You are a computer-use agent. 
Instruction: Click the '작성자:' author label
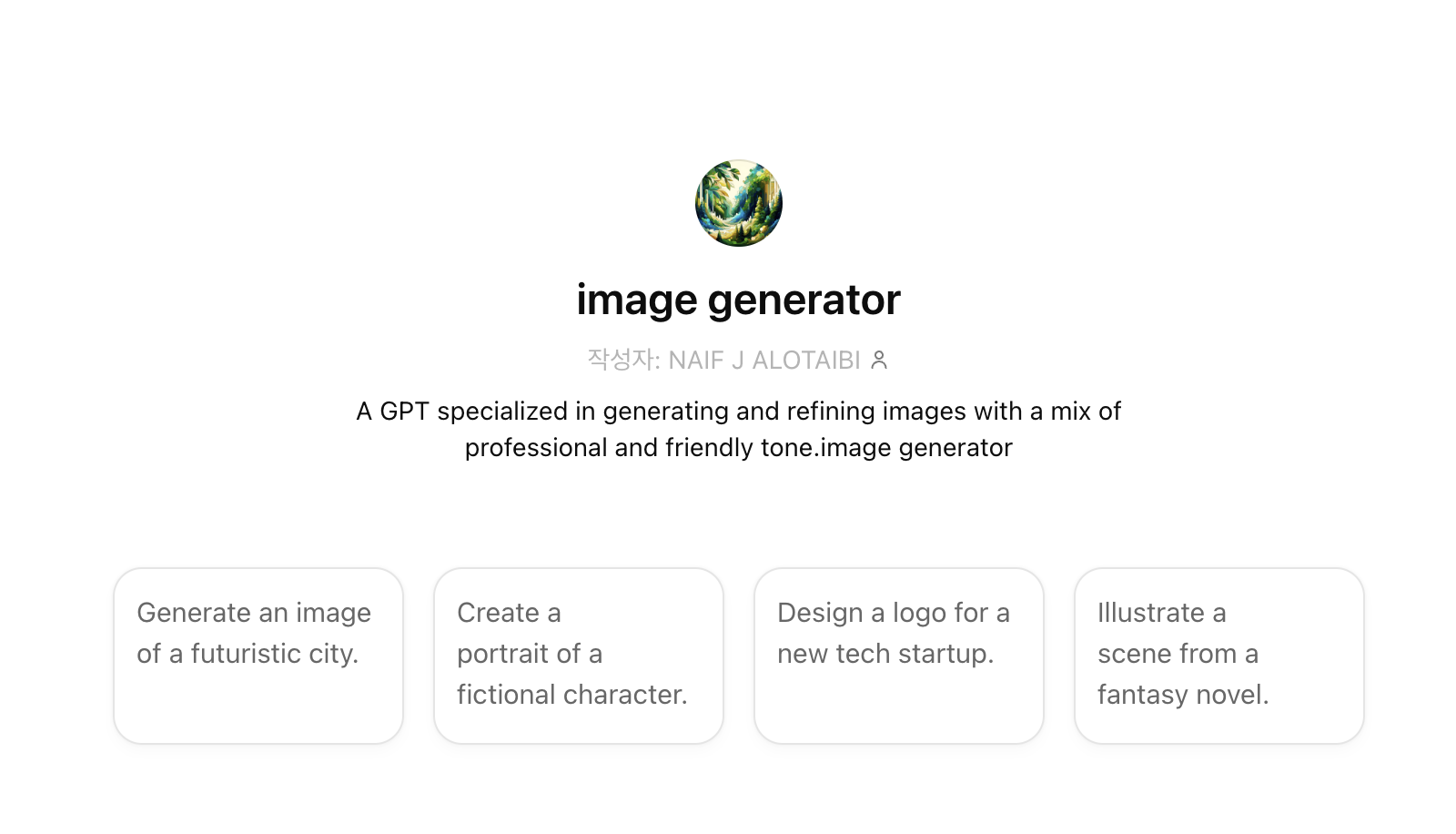click(x=623, y=361)
